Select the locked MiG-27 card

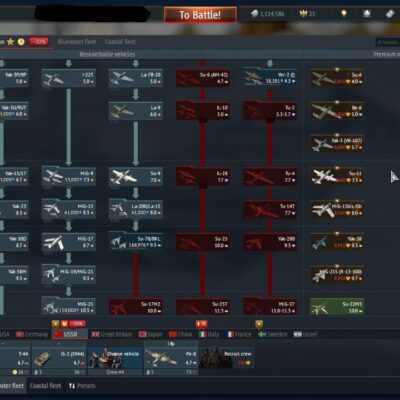pyautogui.click(x=270, y=307)
